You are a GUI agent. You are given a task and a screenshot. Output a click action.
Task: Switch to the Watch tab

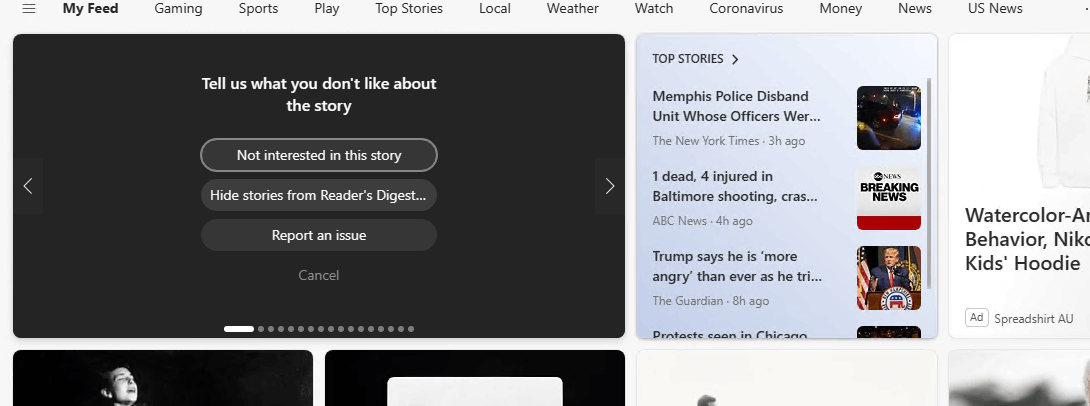(654, 9)
